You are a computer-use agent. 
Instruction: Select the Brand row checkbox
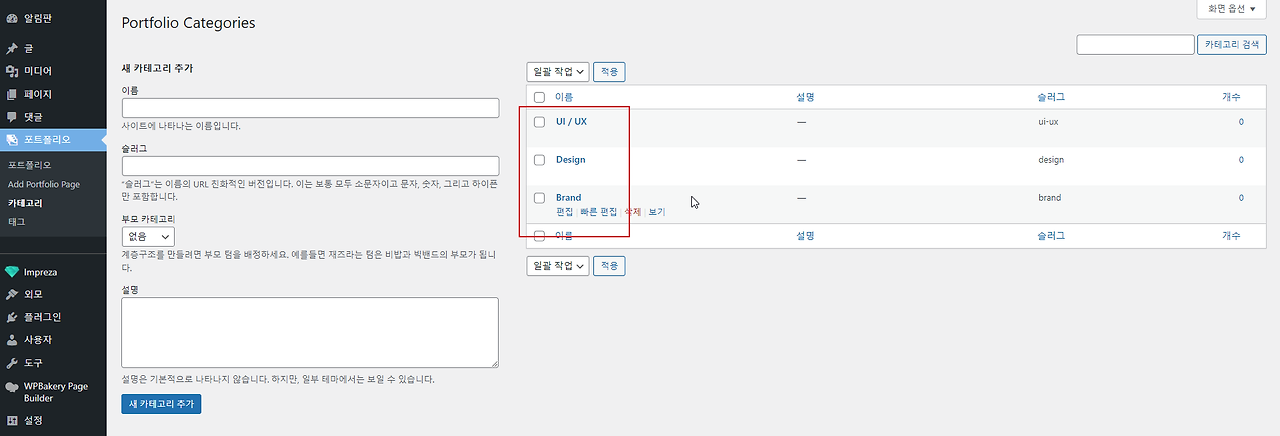tap(540, 198)
